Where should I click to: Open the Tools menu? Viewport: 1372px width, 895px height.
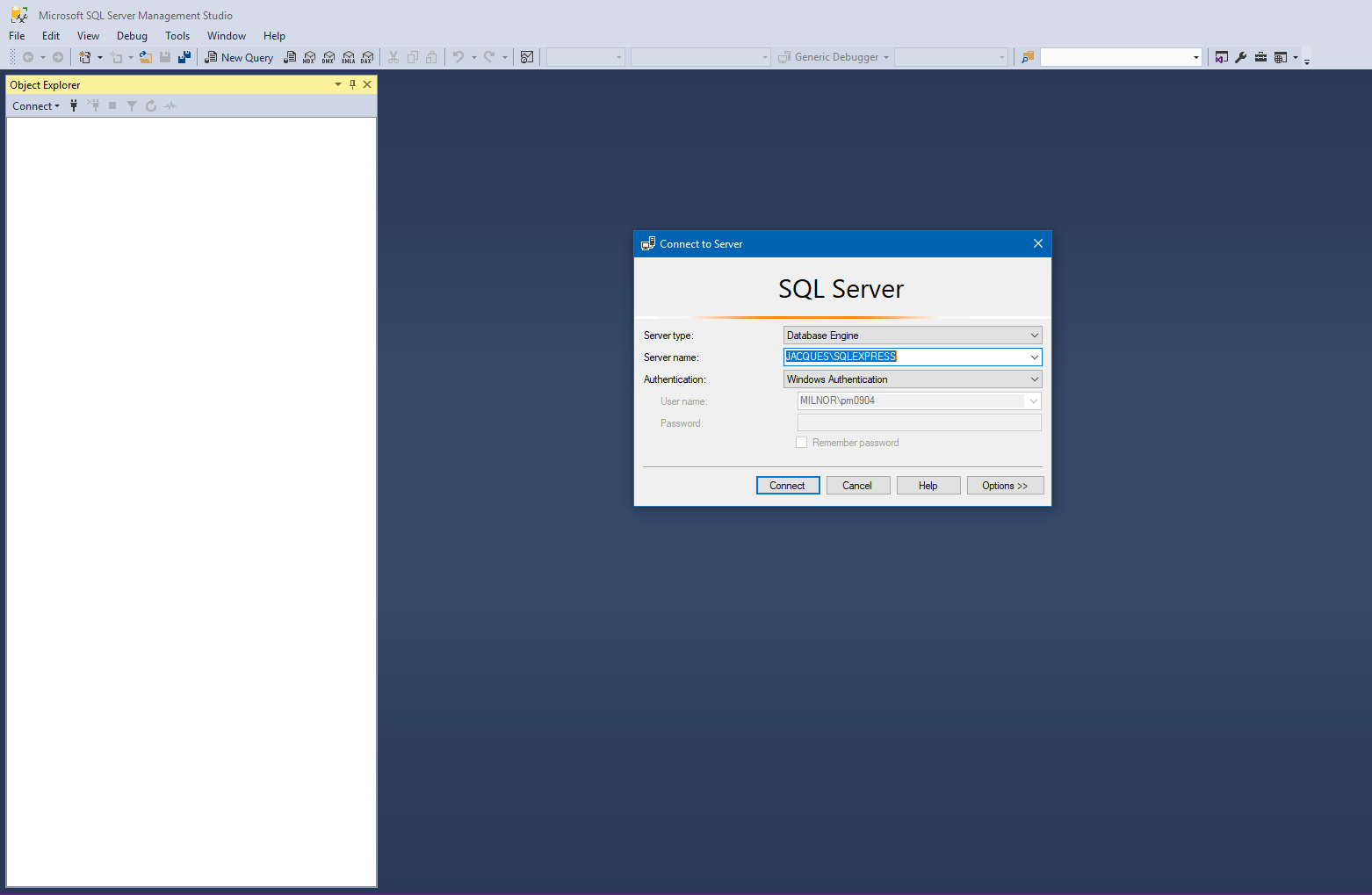click(177, 36)
